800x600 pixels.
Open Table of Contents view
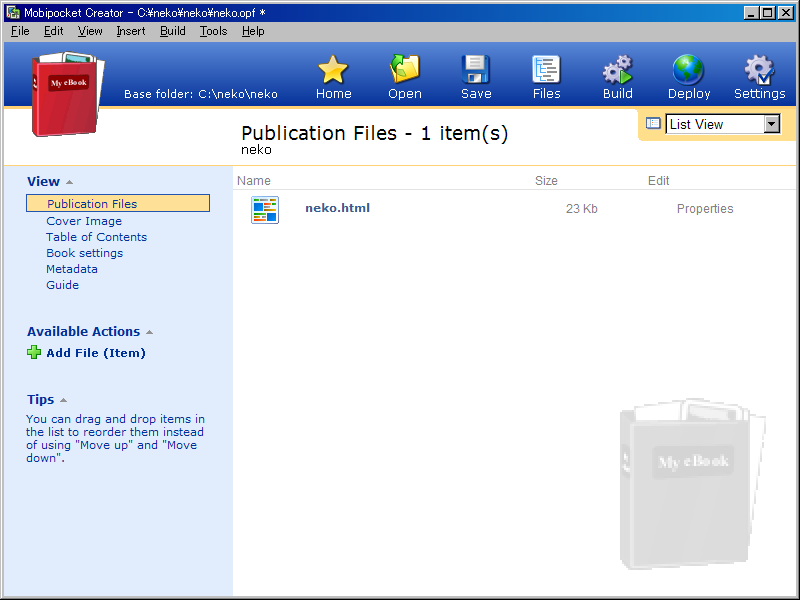click(96, 237)
